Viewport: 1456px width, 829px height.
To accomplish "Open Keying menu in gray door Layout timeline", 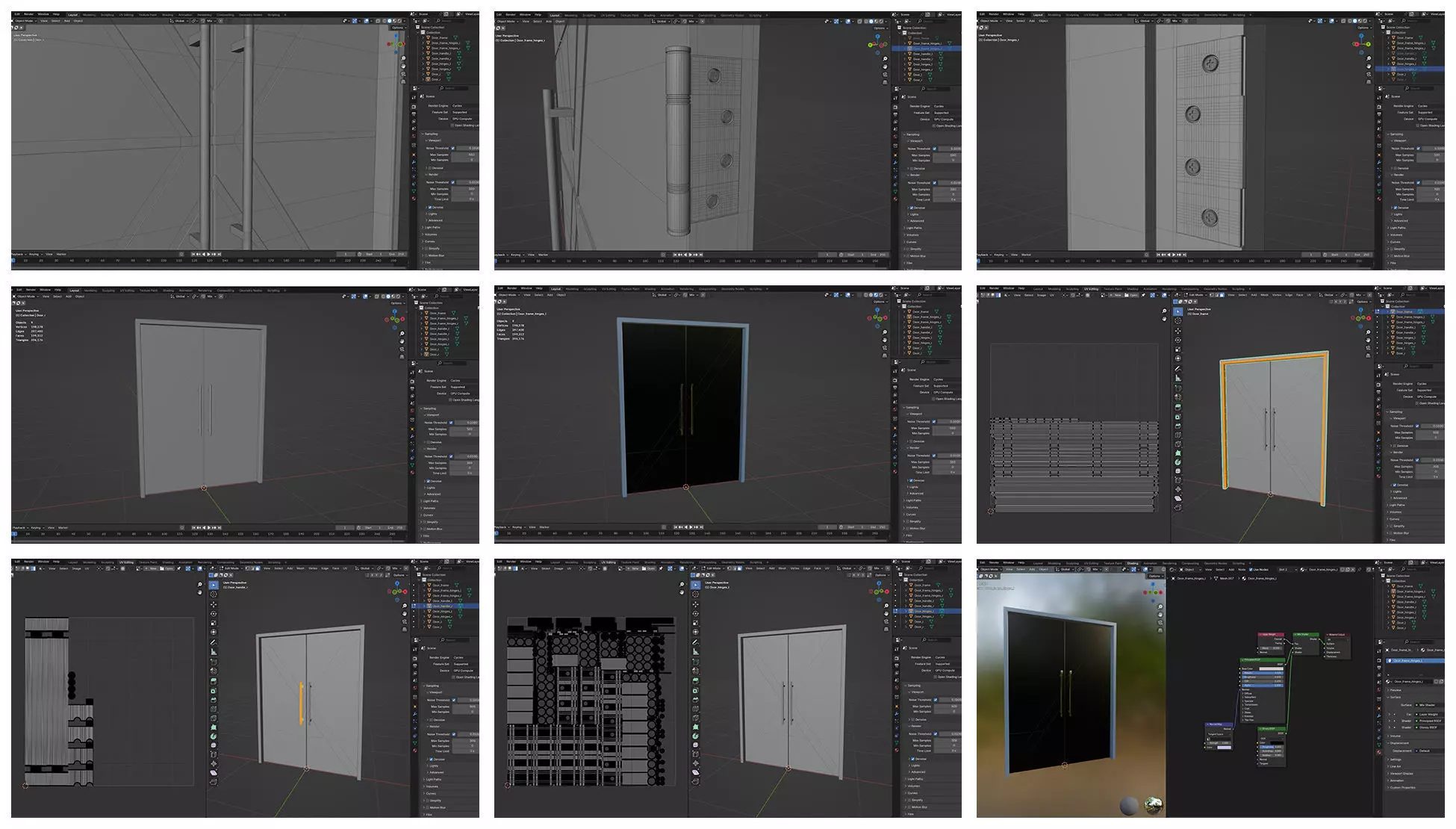I will click(37, 527).
